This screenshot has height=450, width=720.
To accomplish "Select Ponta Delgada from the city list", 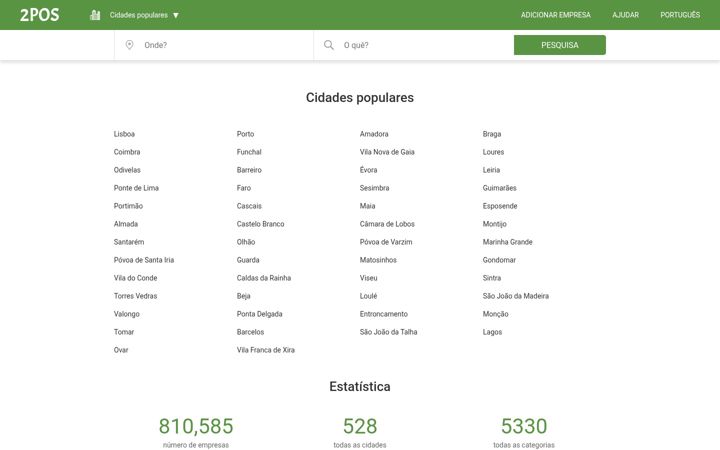I will coord(259,314).
